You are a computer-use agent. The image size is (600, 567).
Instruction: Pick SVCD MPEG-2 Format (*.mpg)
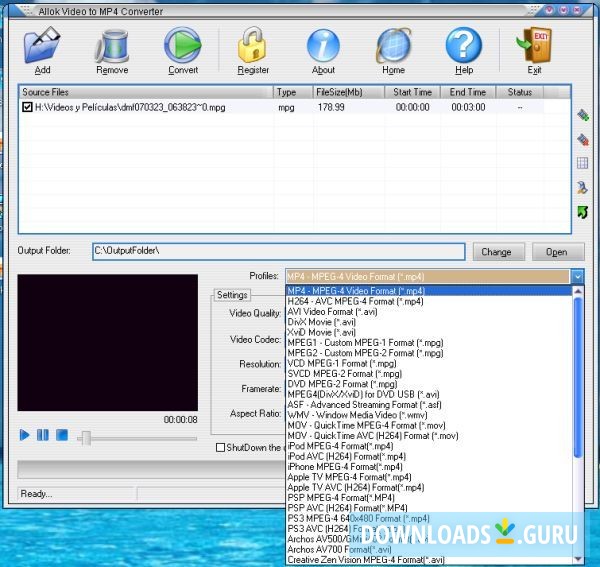point(430,374)
